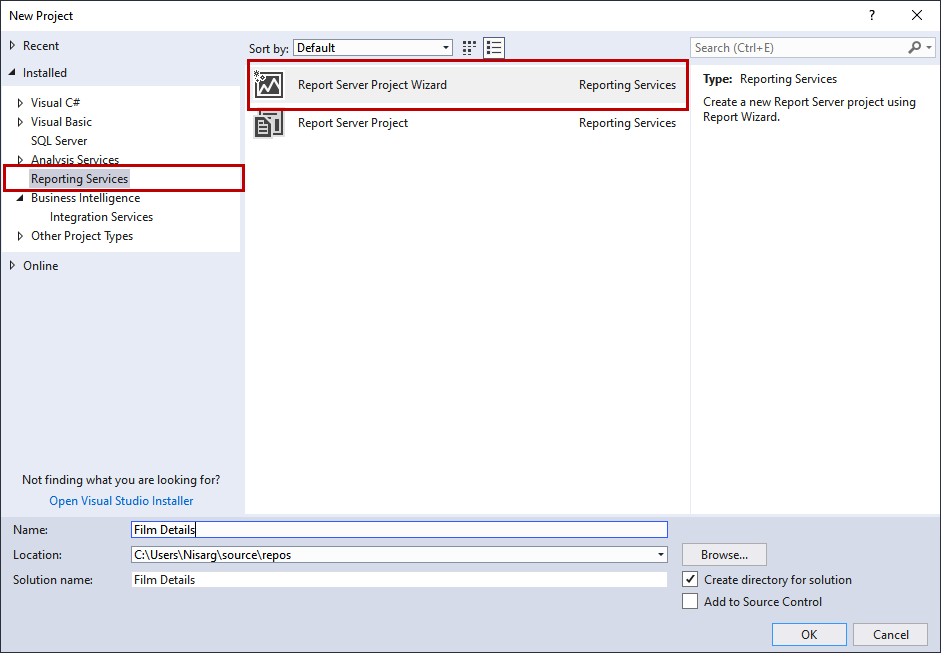The width and height of the screenshot is (941, 653).
Task: Click the Cancel button
Action: [x=891, y=634]
